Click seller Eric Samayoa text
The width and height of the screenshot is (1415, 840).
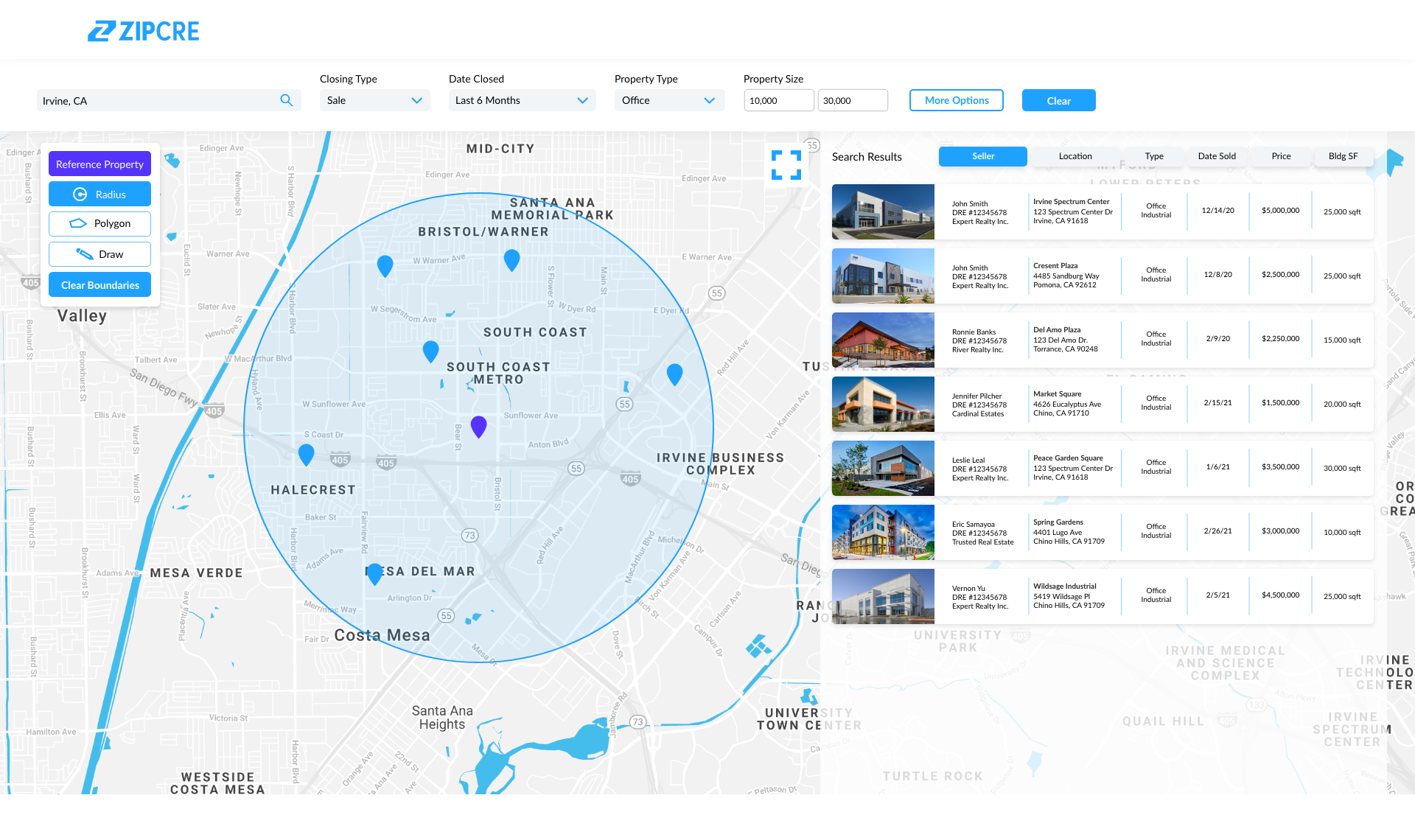tap(973, 524)
